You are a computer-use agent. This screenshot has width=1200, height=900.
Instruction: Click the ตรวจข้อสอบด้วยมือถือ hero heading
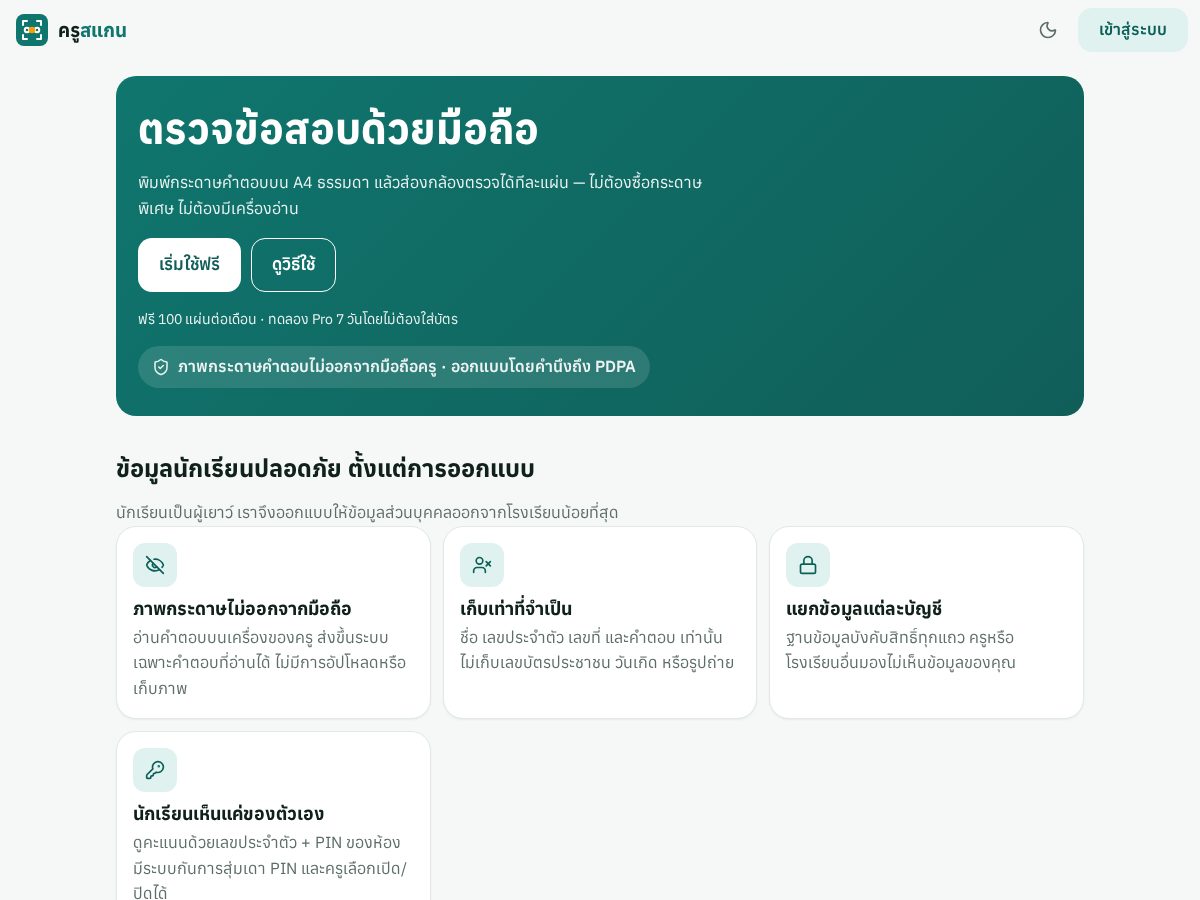tap(338, 130)
